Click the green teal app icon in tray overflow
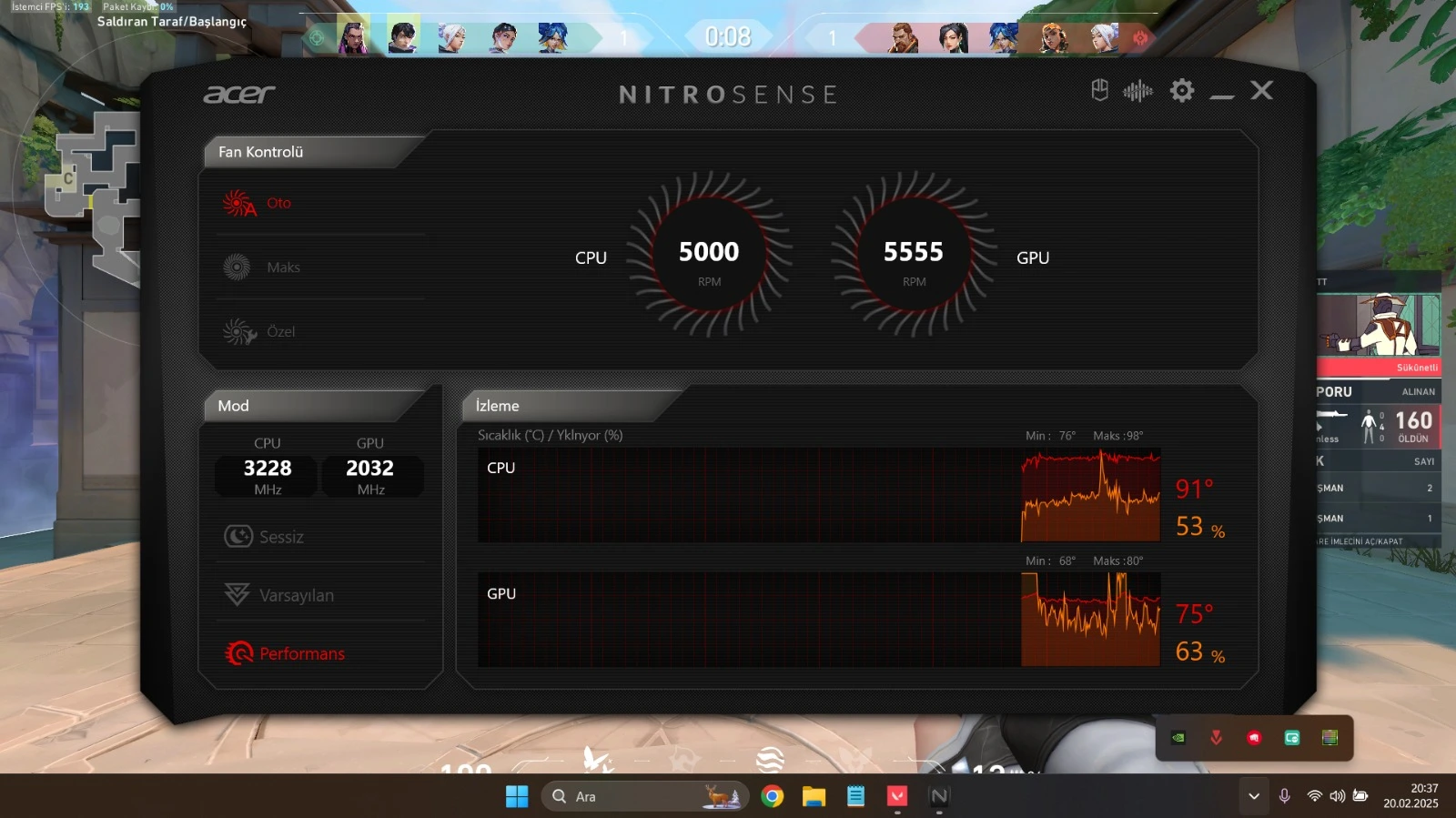Image resolution: width=1456 pixels, height=818 pixels. point(1292,738)
